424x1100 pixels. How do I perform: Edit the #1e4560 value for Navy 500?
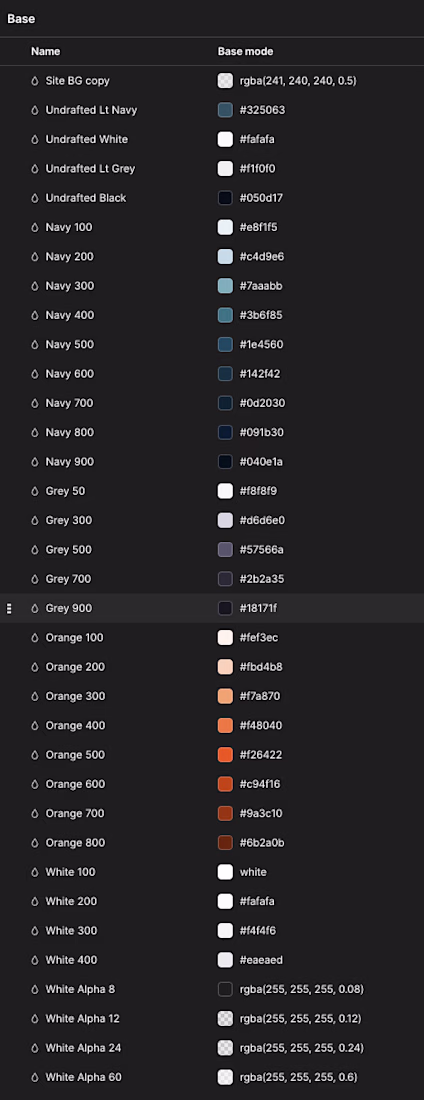262,344
